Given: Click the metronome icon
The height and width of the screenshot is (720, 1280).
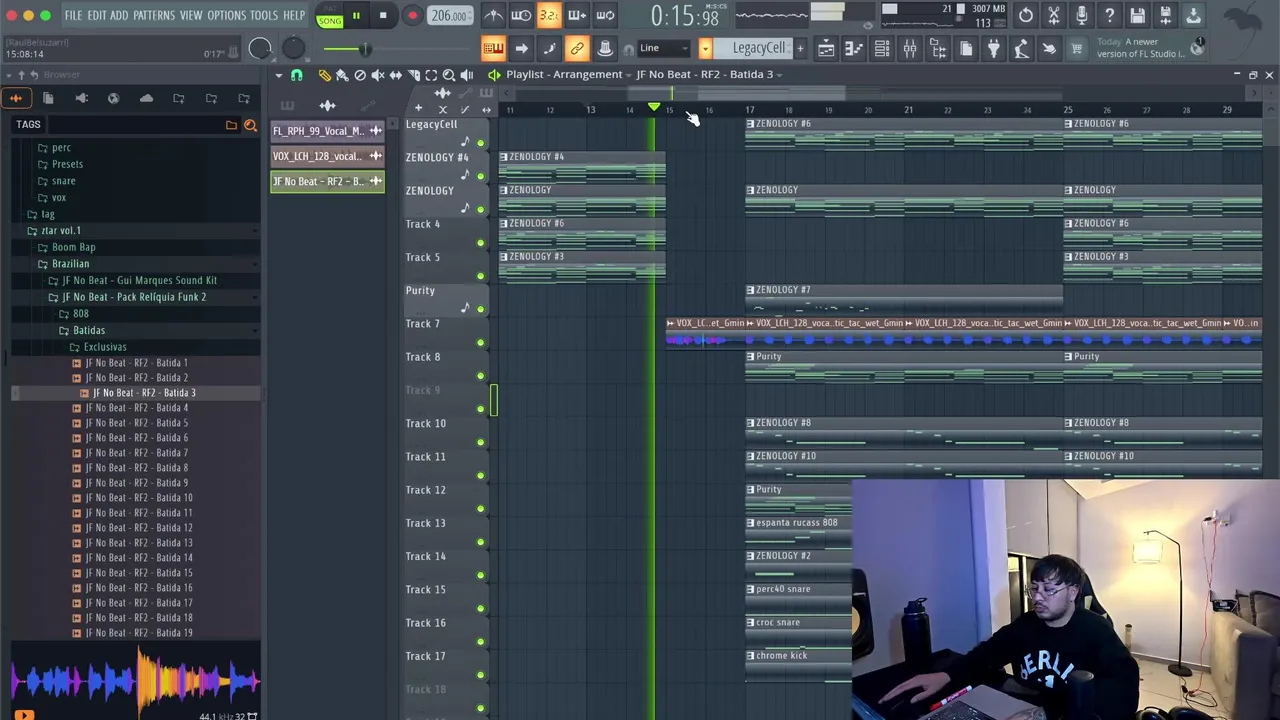Looking at the screenshot, I should point(493,15).
